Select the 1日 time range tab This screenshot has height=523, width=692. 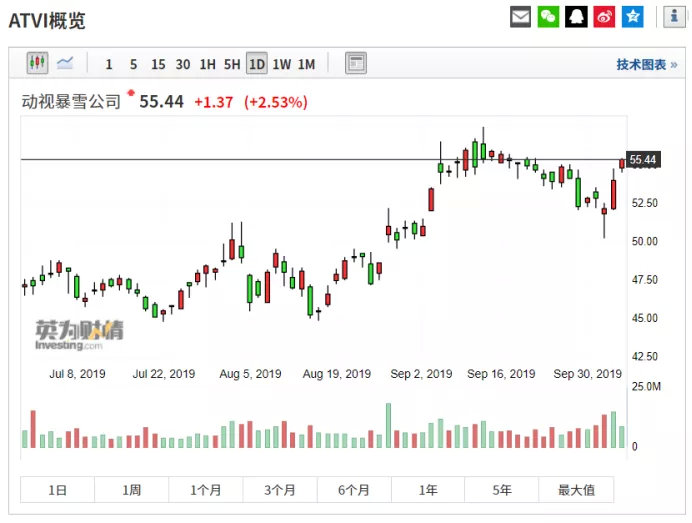pyautogui.click(x=58, y=490)
